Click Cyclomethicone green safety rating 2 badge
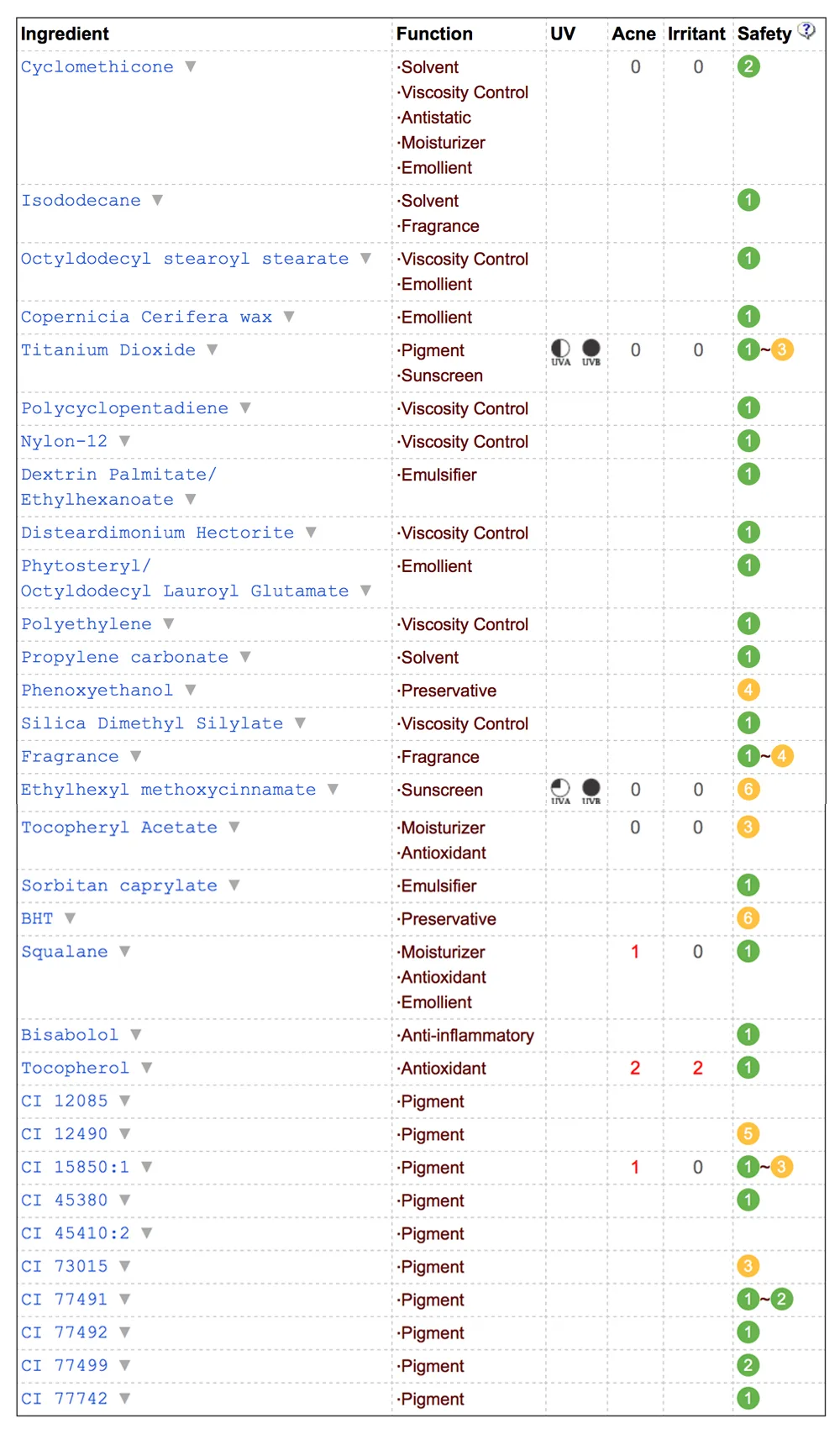Image resolution: width=840 pixels, height=1429 pixels. [x=748, y=66]
